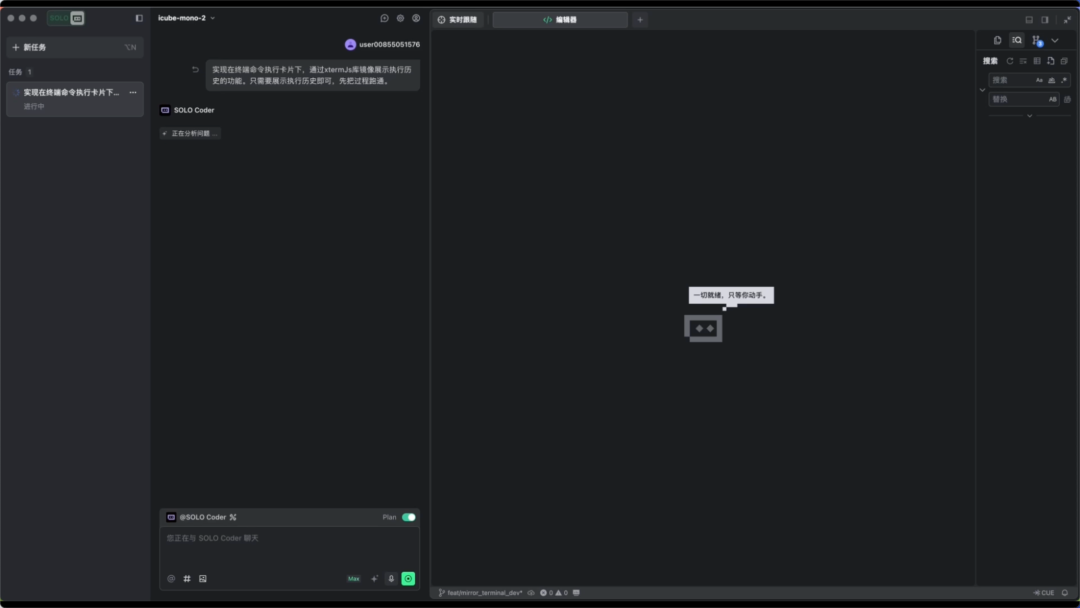Click the robot mascot in editor area
This screenshot has height=608, width=1080.
click(703, 328)
